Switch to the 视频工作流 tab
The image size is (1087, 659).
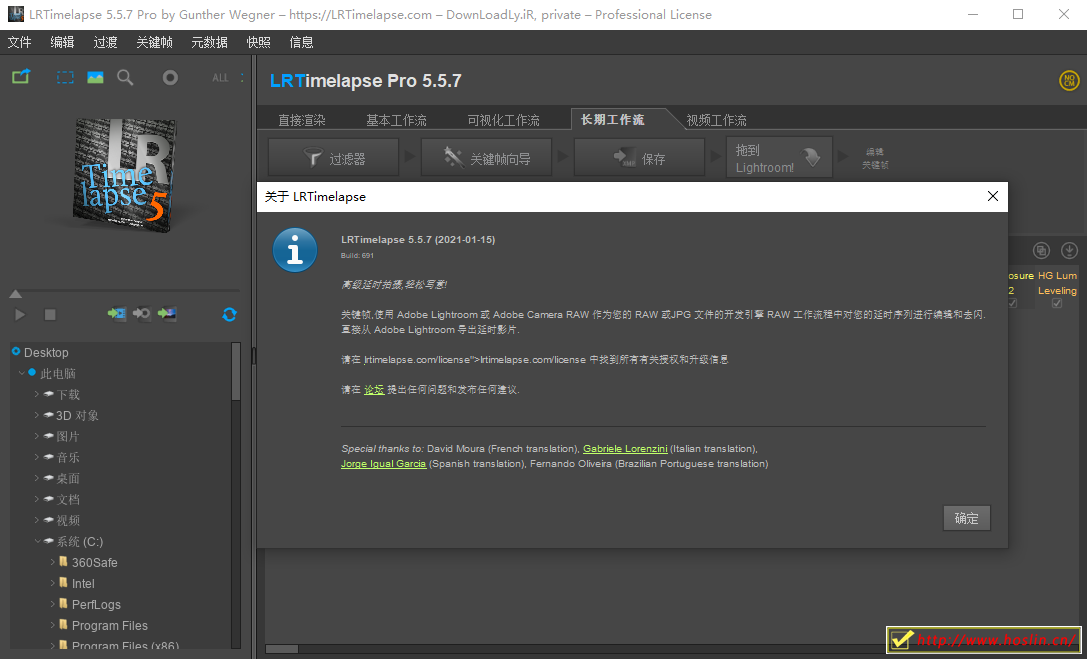pyautogui.click(x=716, y=120)
